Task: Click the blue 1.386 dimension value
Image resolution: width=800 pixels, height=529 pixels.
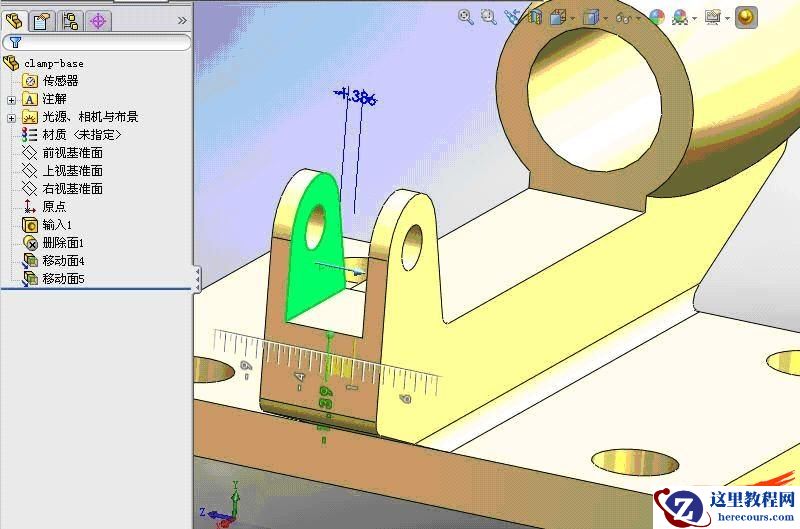Action: coord(356,96)
